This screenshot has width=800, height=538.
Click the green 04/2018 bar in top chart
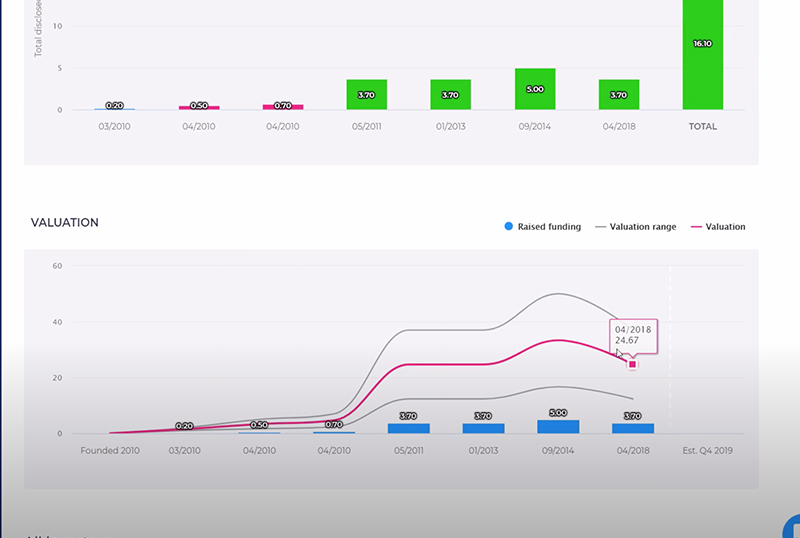(x=618, y=95)
